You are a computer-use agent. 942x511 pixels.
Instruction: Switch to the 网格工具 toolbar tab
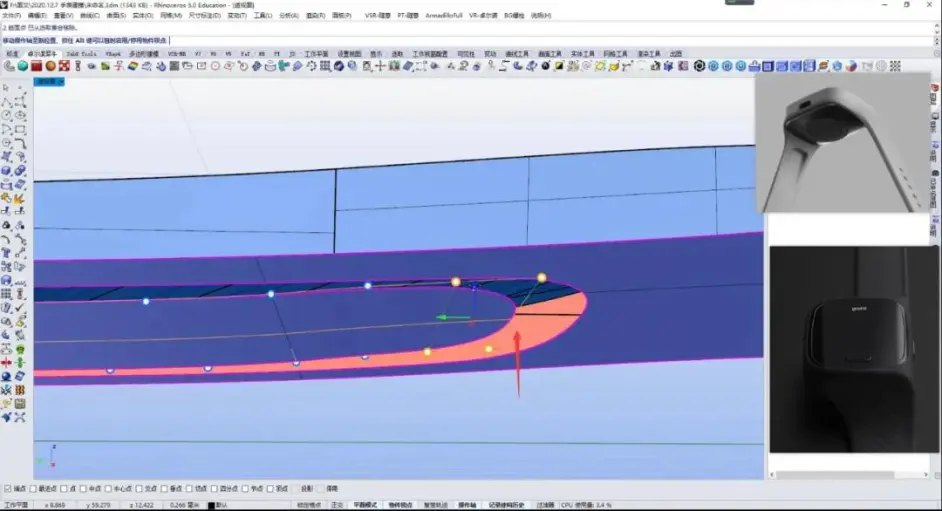coord(615,54)
